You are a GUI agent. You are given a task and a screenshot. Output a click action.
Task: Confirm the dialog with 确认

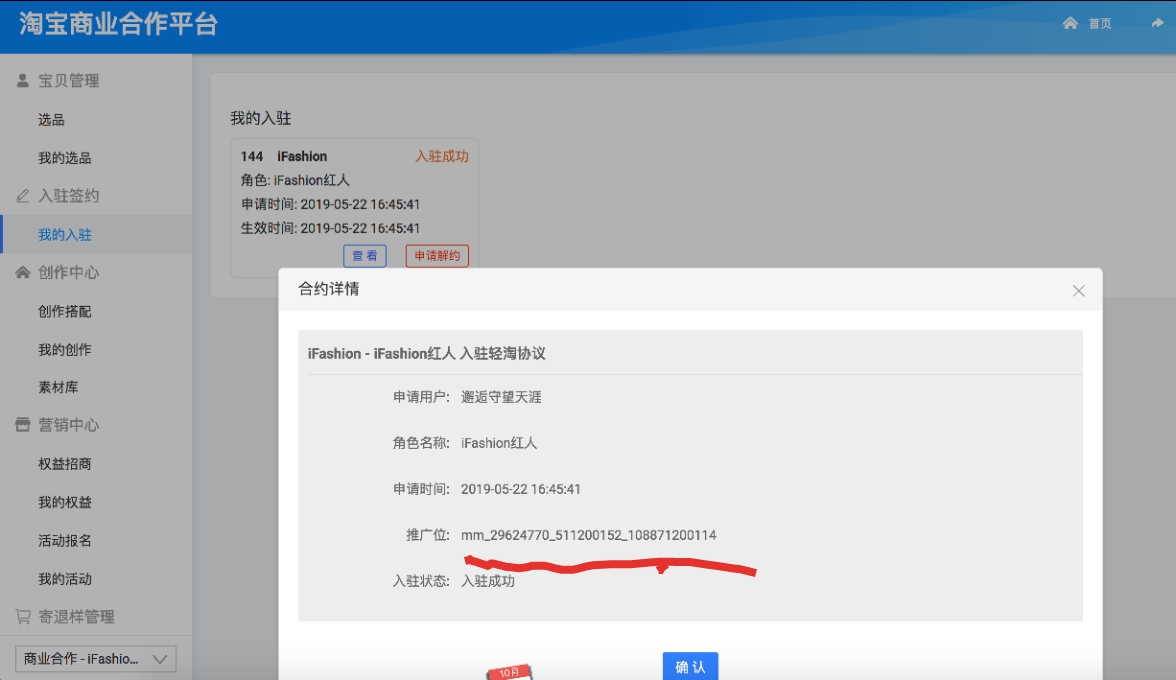(x=690, y=667)
